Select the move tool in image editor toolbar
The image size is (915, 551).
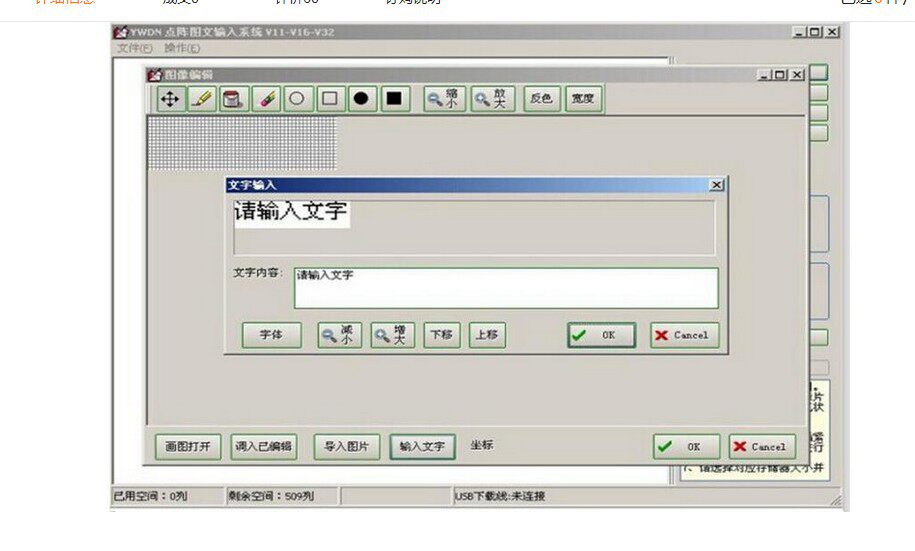coord(170,99)
